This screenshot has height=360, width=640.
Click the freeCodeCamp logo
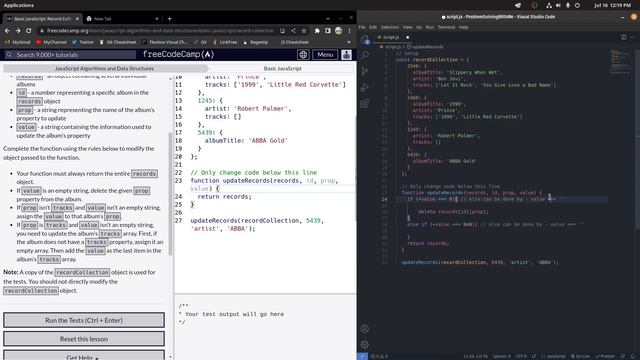[x=178, y=54]
